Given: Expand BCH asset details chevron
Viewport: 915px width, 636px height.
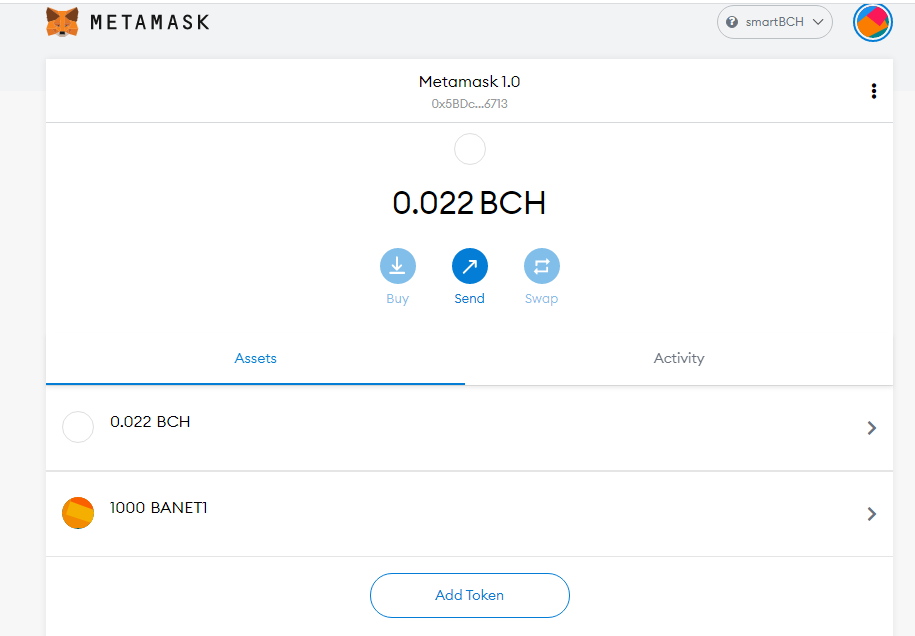Looking at the screenshot, I should click(x=871, y=428).
